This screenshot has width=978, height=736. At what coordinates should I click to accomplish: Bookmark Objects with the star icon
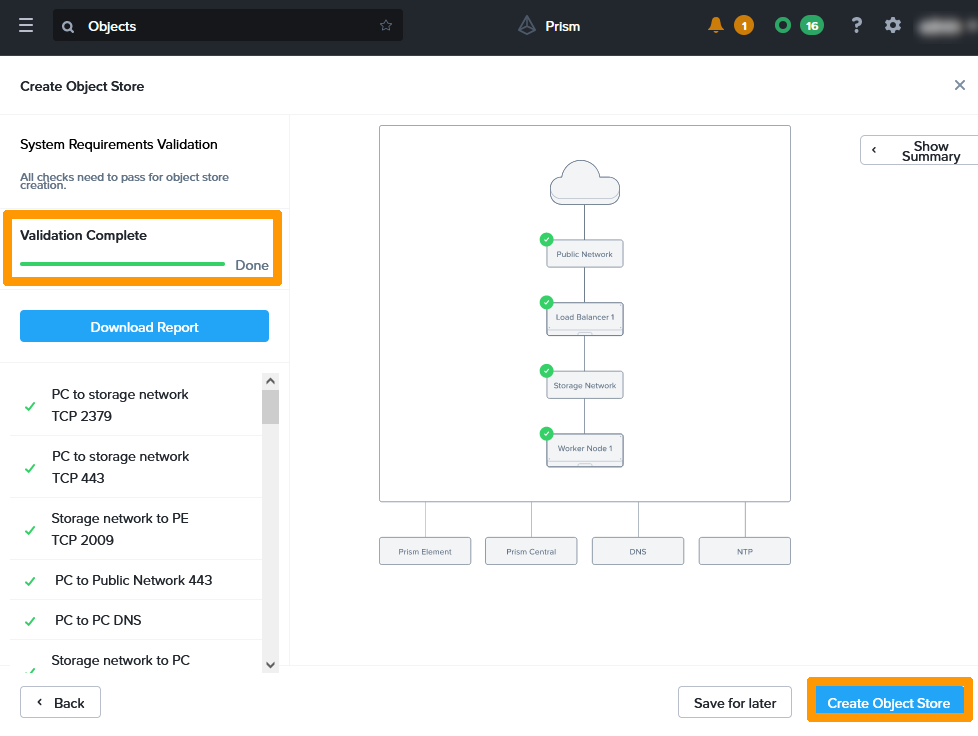click(386, 26)
